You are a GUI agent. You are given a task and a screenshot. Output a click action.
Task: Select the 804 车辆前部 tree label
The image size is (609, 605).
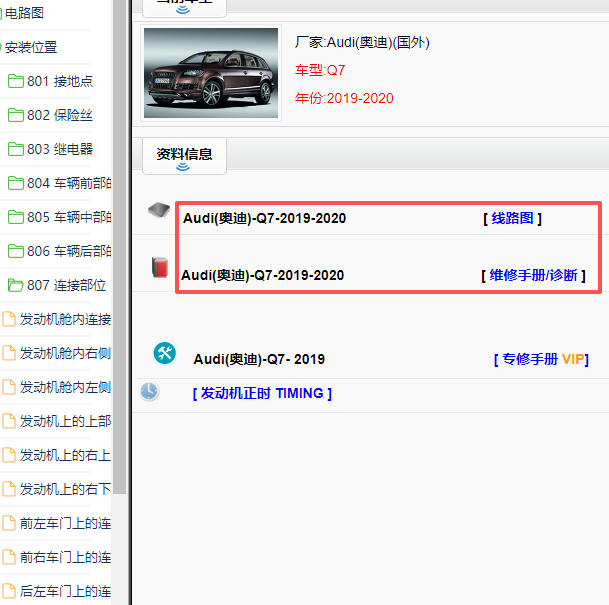pos(69,183)
